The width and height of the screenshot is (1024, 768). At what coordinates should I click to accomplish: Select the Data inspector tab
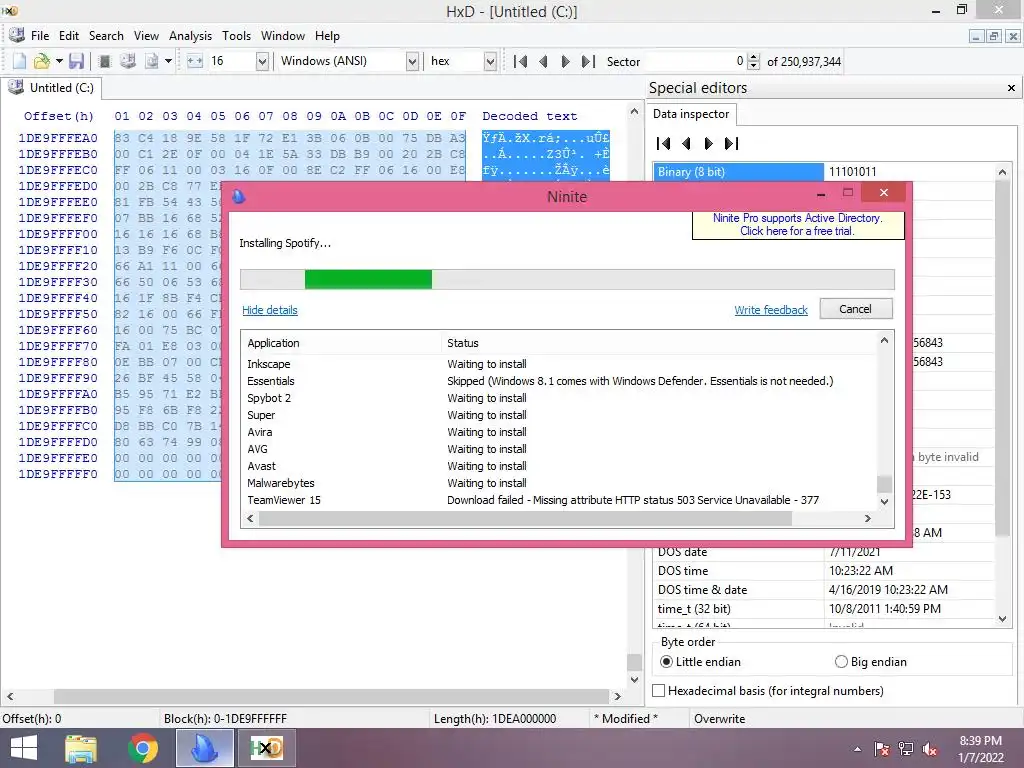pyautogui.click(x=691, y=114)
